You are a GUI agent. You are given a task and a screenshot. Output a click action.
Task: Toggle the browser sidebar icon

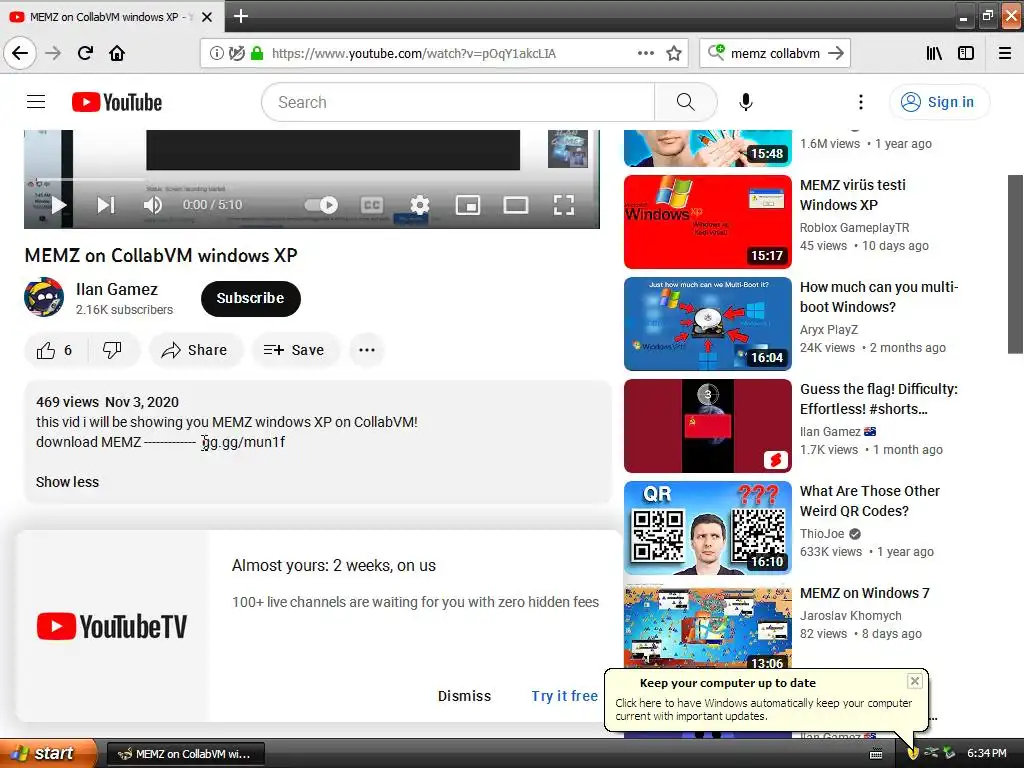tap(966, 53)
